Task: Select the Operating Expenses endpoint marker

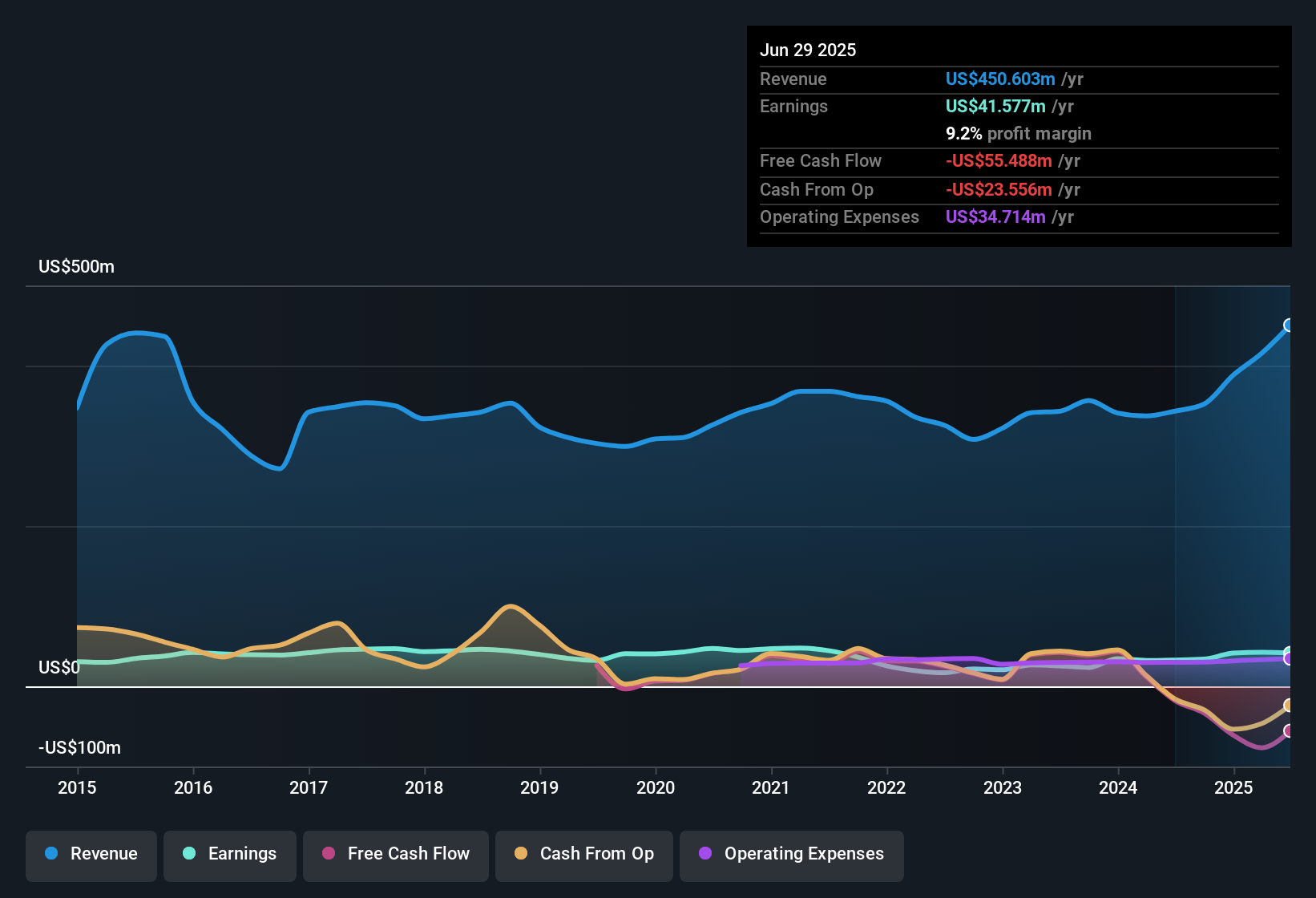Action: coord(1289,659)
